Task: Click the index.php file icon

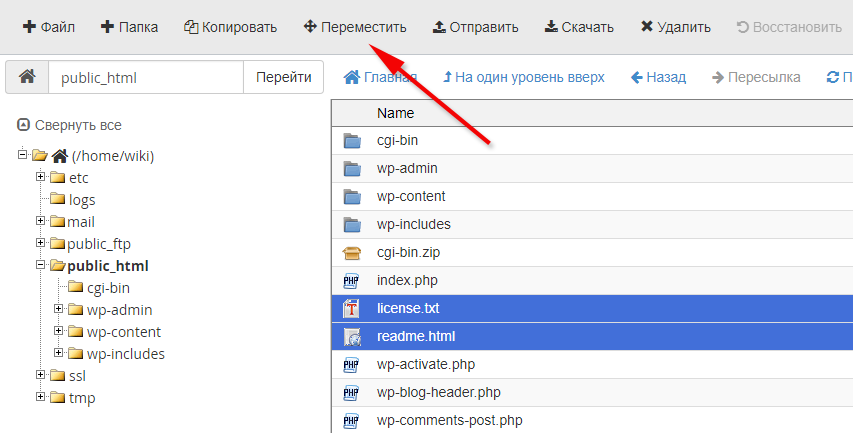Action: (x=351, y=281)
